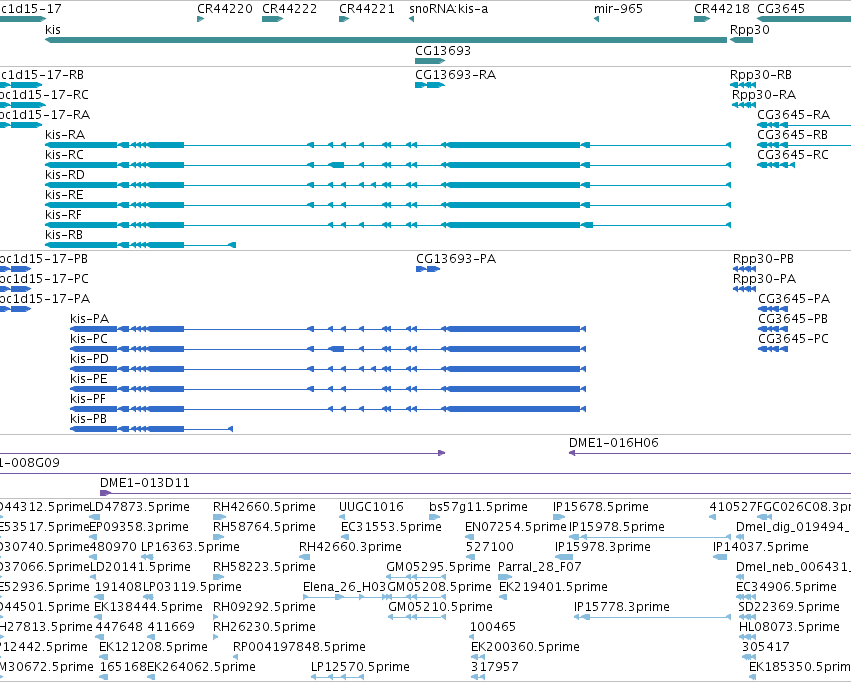Click the kis-RD transcript label
851x682 pixels.
(x=65, y=175)
